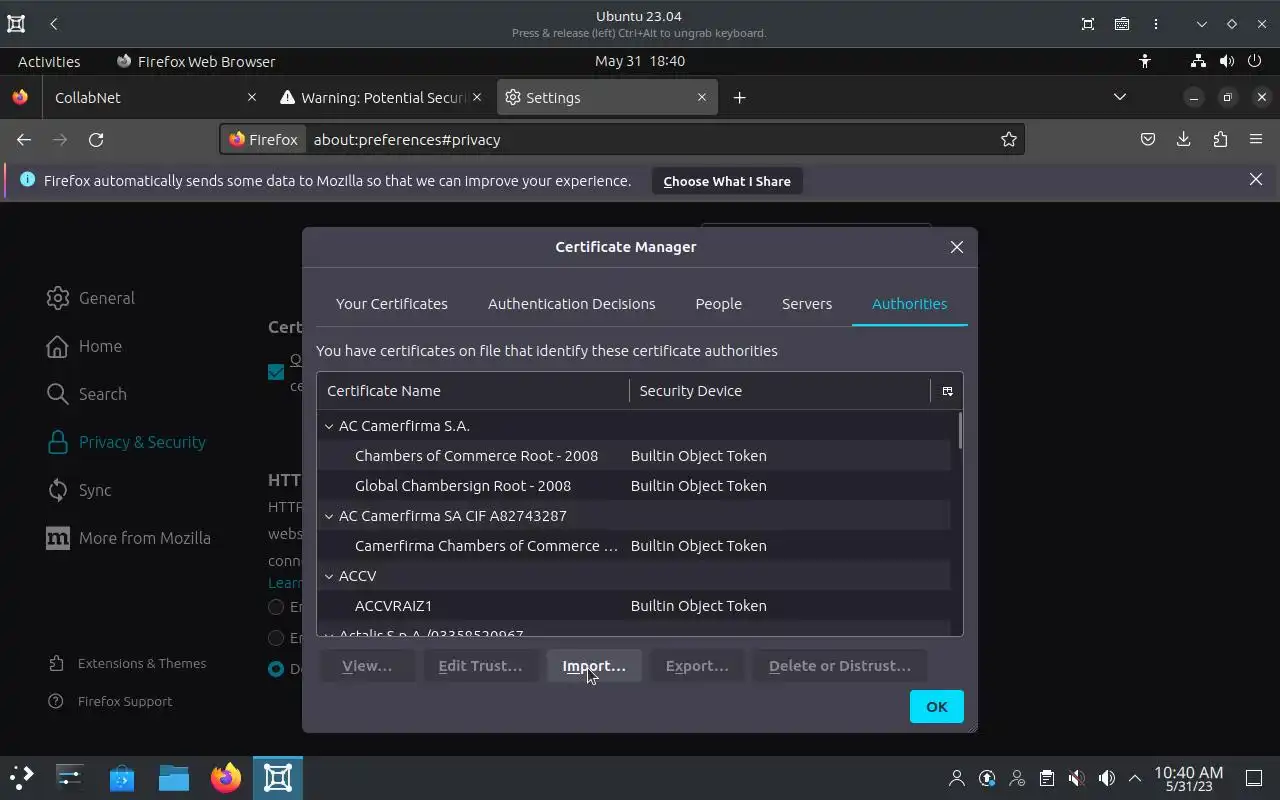Screen dimensions: 1280x800
Task: Select the Authorities tab
Action: tap(909, 304)
